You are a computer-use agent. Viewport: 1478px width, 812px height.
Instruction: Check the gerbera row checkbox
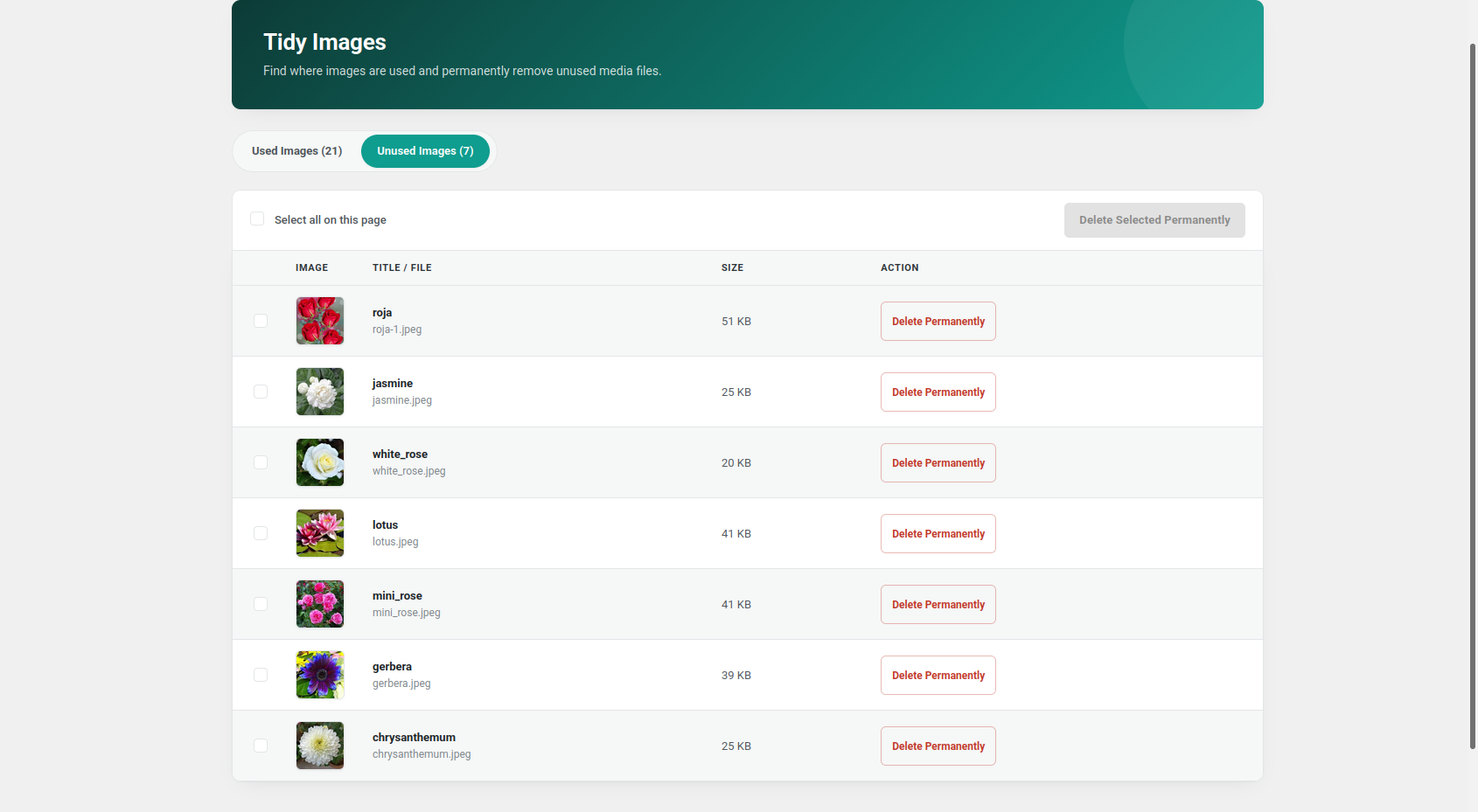click(261, 675)
